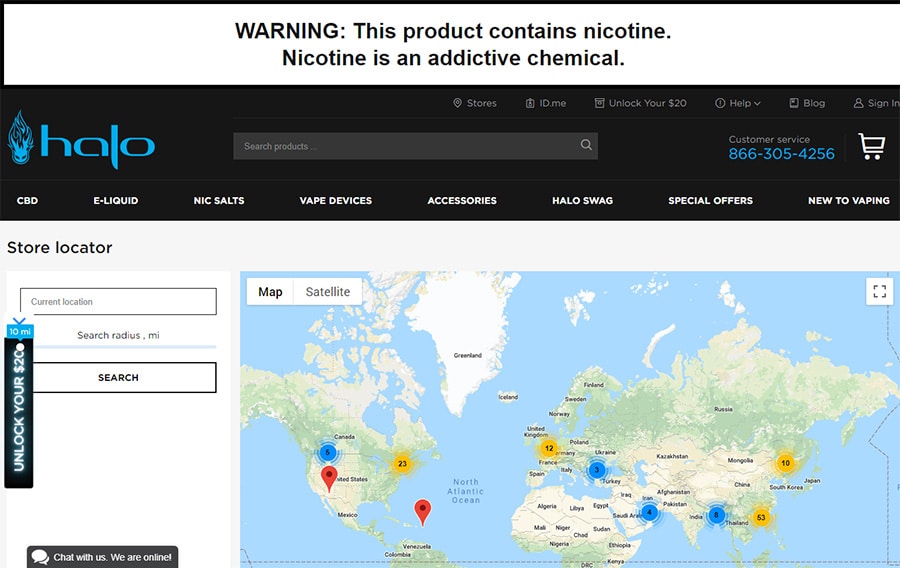Open the yellow cluster marked 53
The image size is (900, 568).
761,517
